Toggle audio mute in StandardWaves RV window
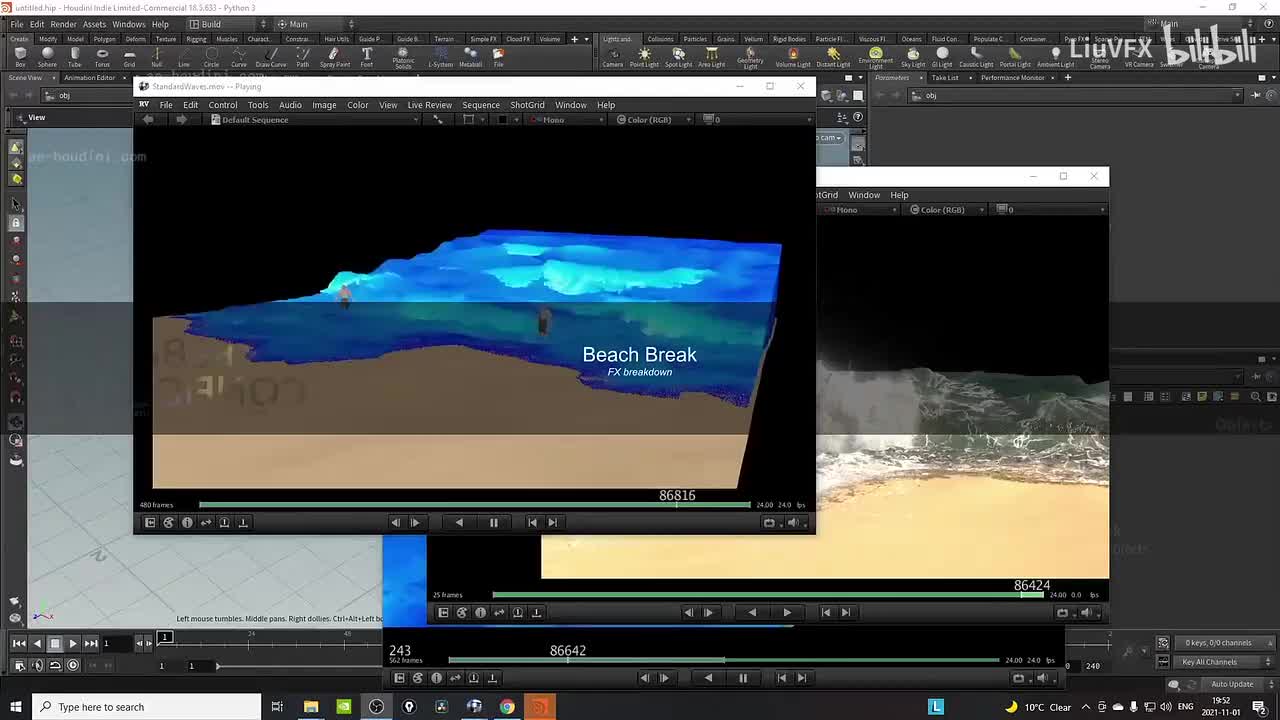 coord(793,522)
